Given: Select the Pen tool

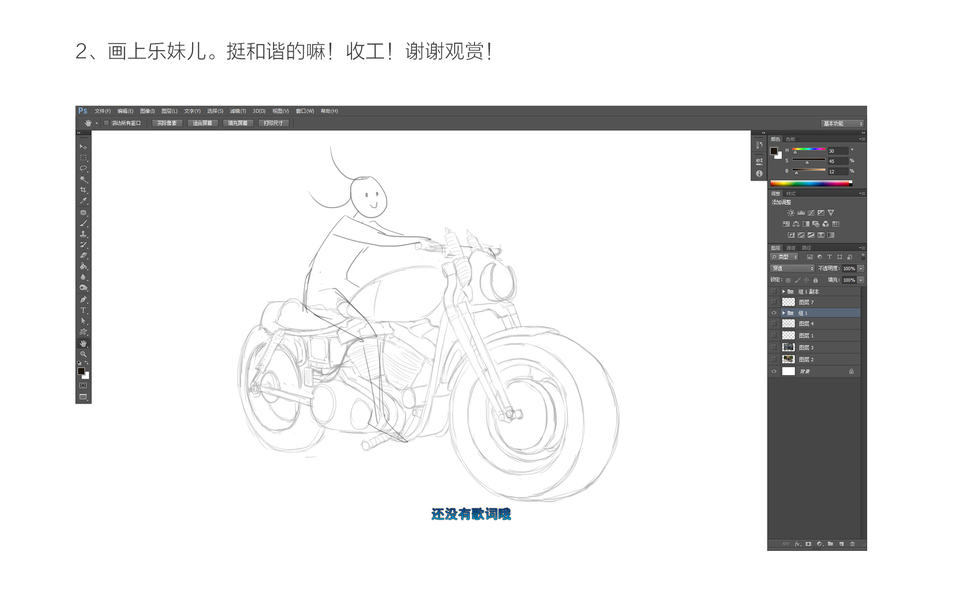Looking at the screenshot, I should coord(83,299).
